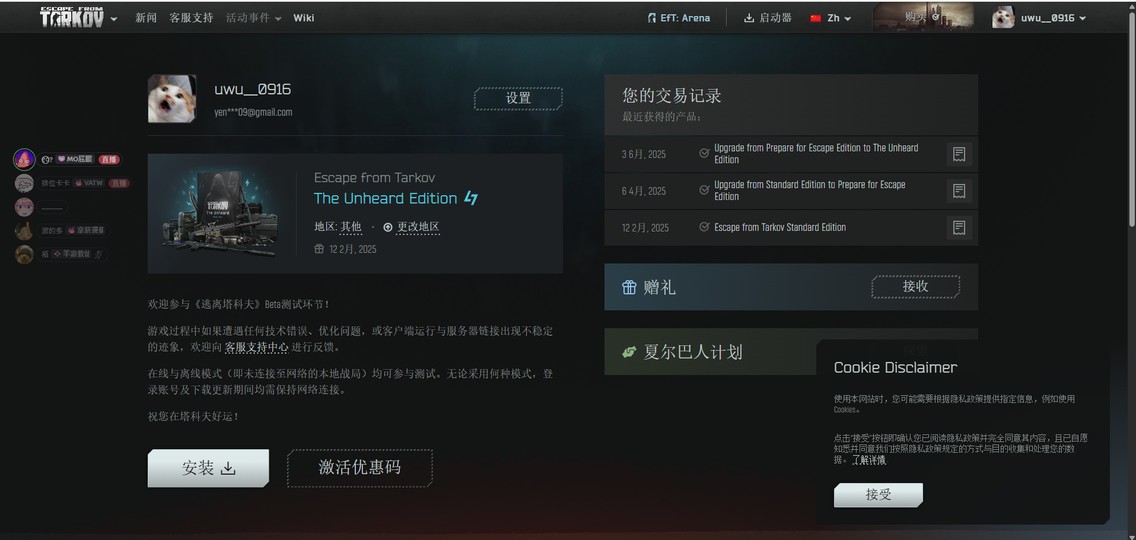Open 启动器 launcher download in header
The width and height of the screenshot is (1136, 540).
[767, 18]
